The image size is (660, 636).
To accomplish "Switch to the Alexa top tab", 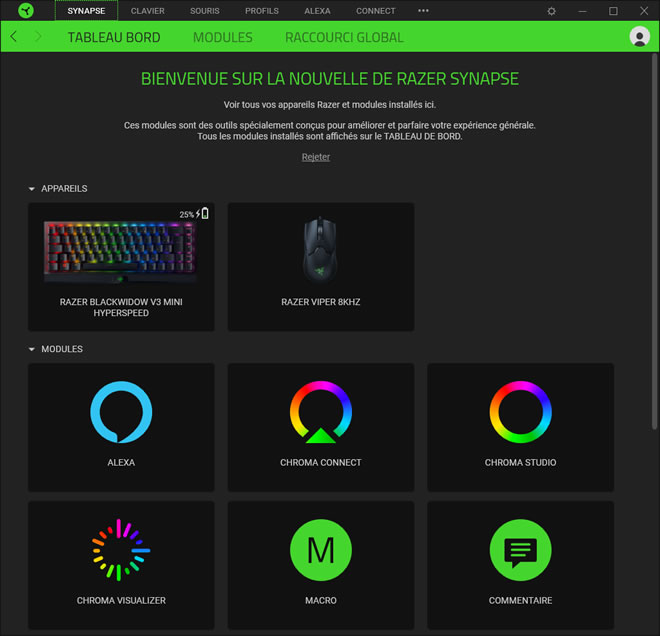I will coord(317,11).
